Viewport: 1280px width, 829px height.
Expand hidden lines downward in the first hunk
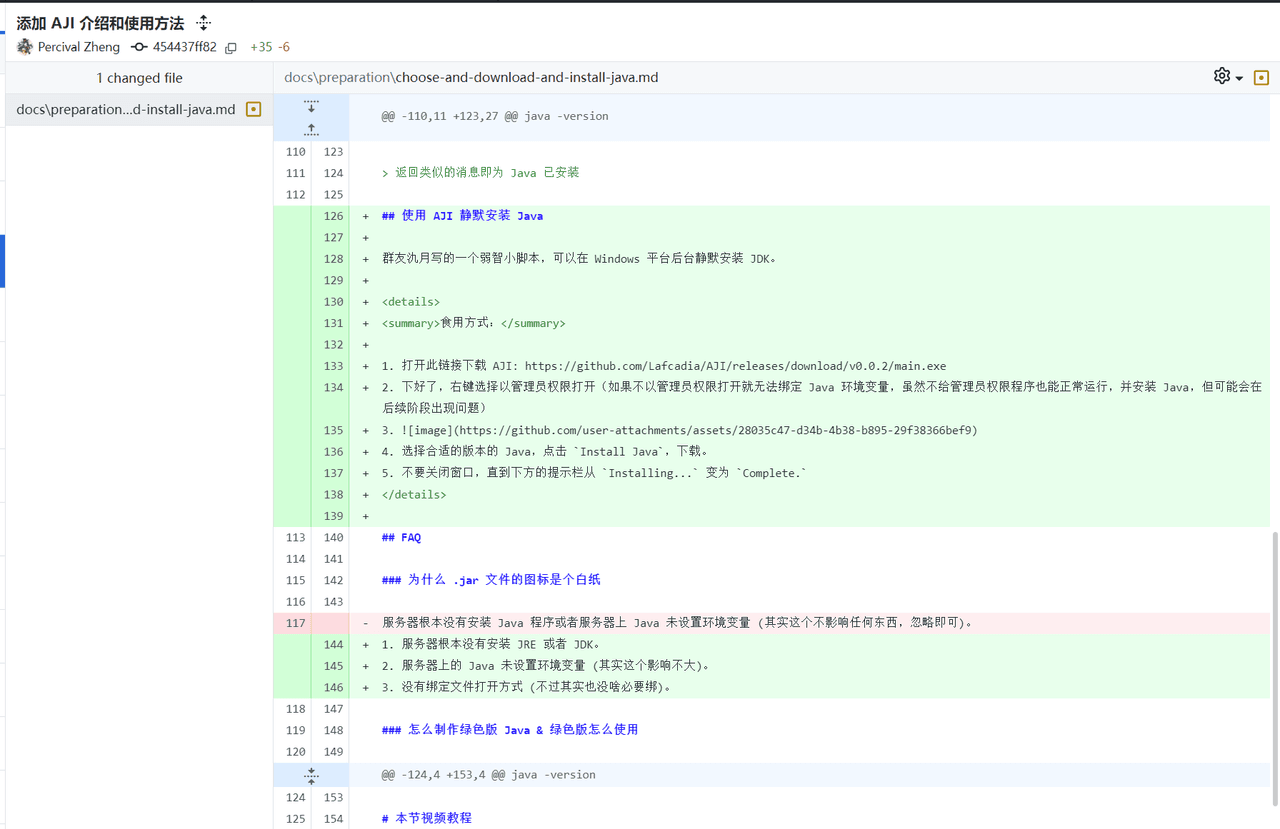(311, 106)
